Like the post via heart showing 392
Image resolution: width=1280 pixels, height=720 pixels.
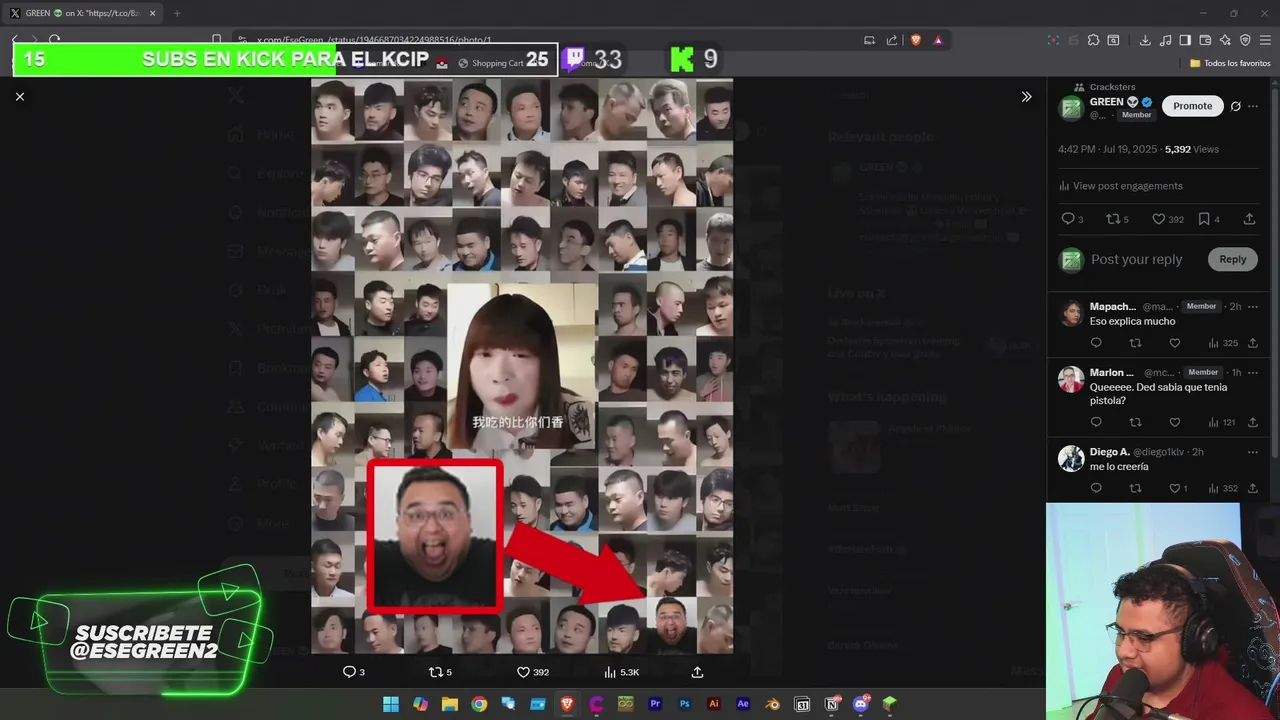[x=1158, y=219]
